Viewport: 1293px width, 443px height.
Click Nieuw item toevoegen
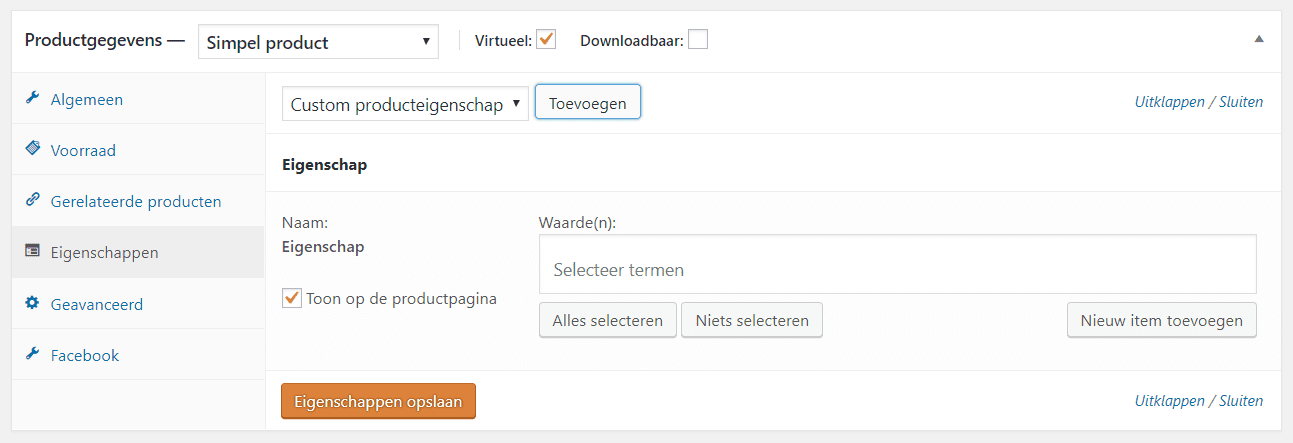[1162, 321]
